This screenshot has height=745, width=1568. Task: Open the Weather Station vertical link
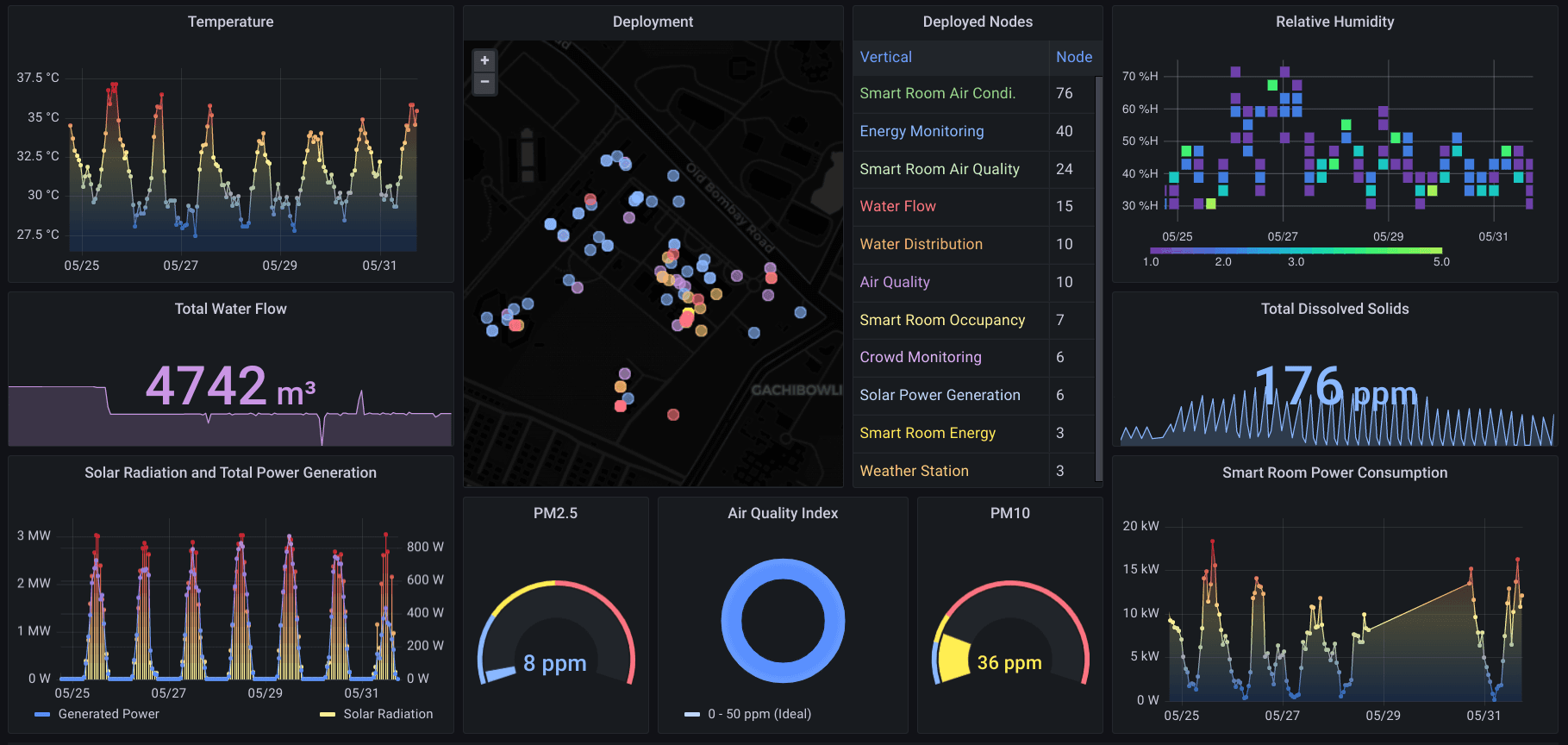(914, 471)
